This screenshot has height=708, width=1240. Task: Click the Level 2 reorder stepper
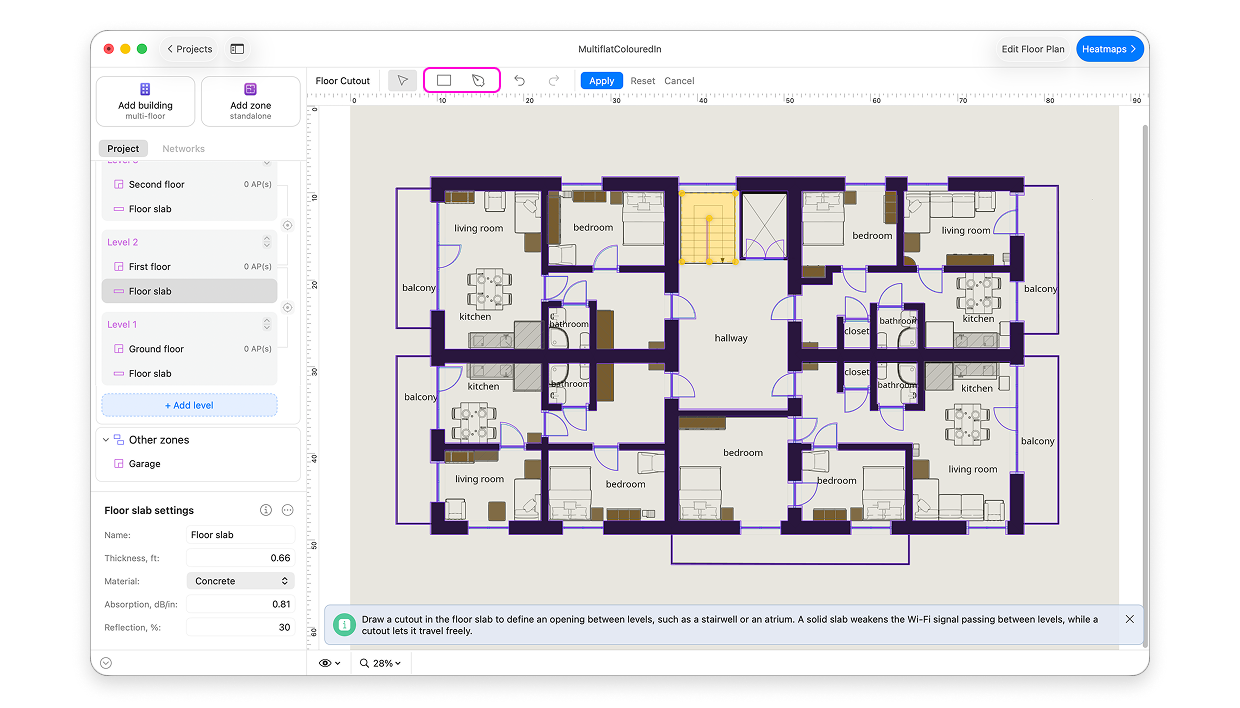coord(267,242)
